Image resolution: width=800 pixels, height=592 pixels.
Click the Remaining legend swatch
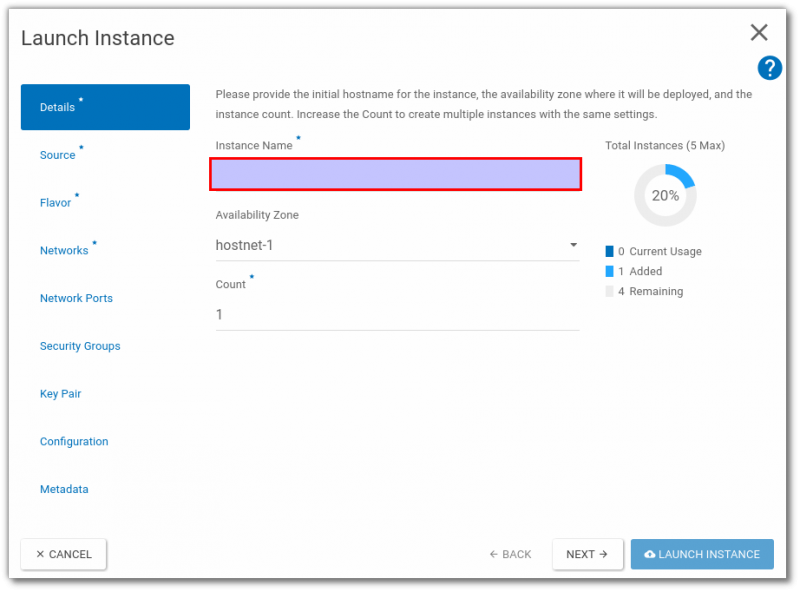pyautogui.click(x=609, y=291)
